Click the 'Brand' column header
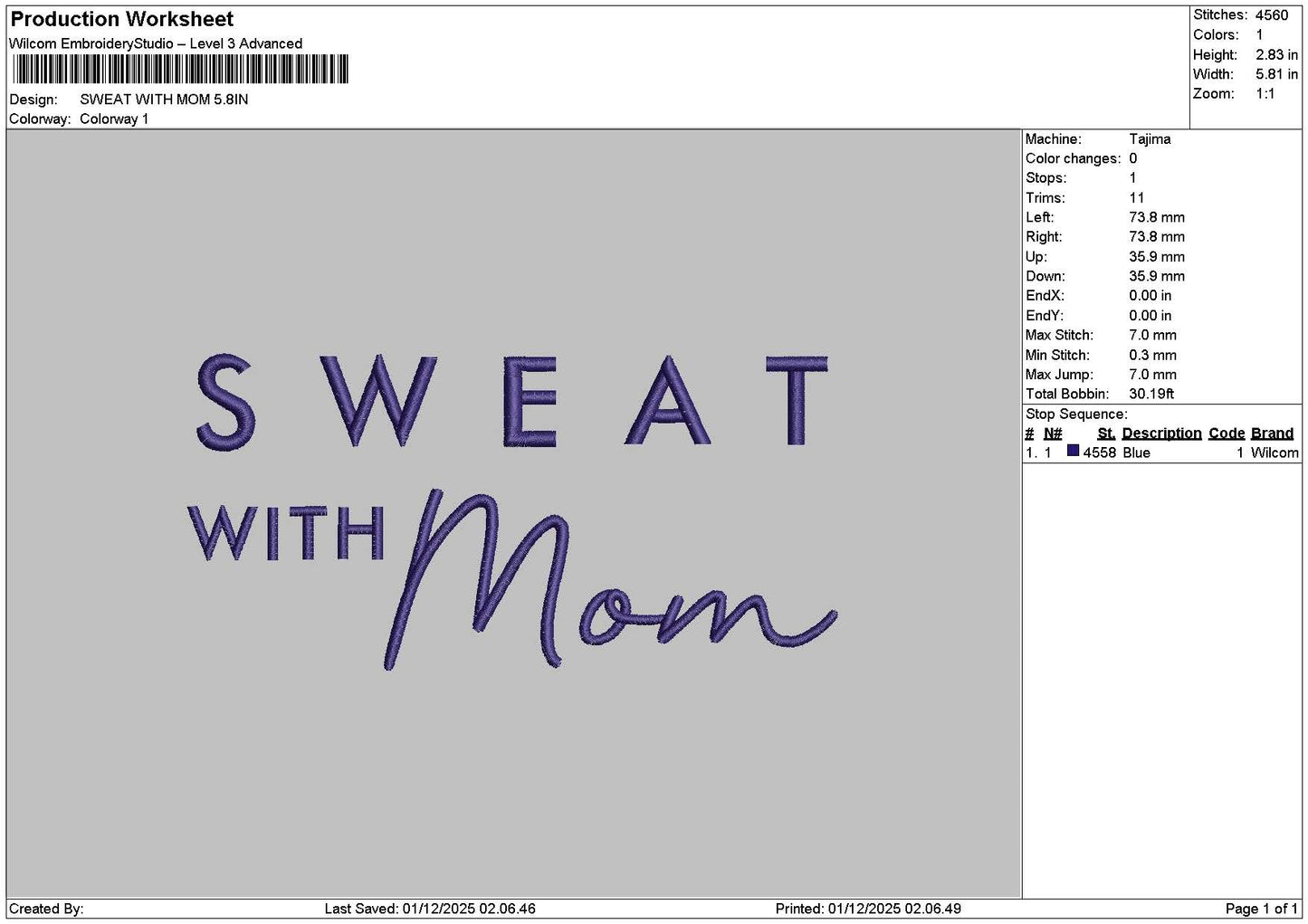The image size is (1308, 924). [x=1272, y=433]
